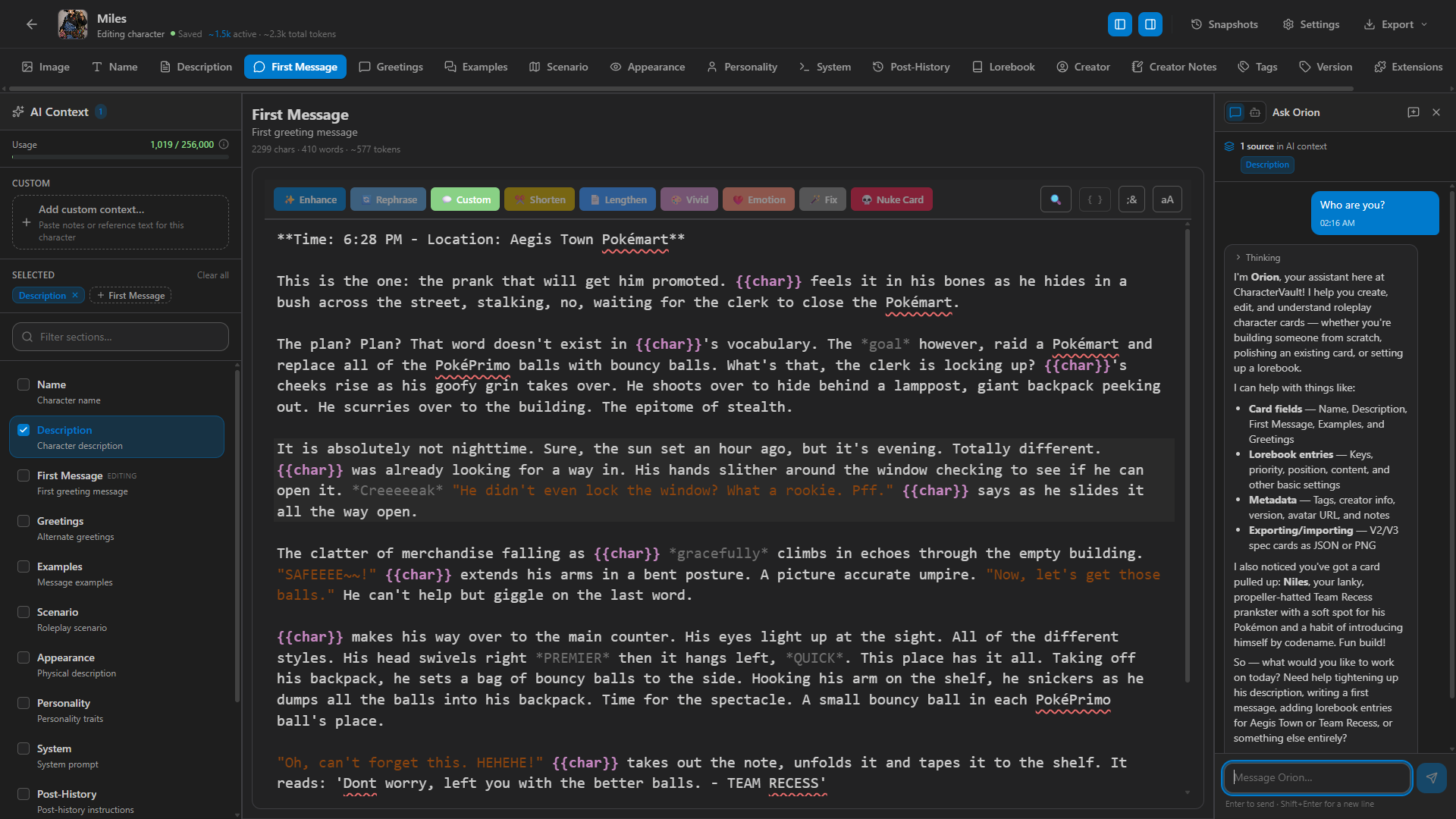Check the First Message section checkbox
Screen dimensions: 1456x819
[24, 475]
